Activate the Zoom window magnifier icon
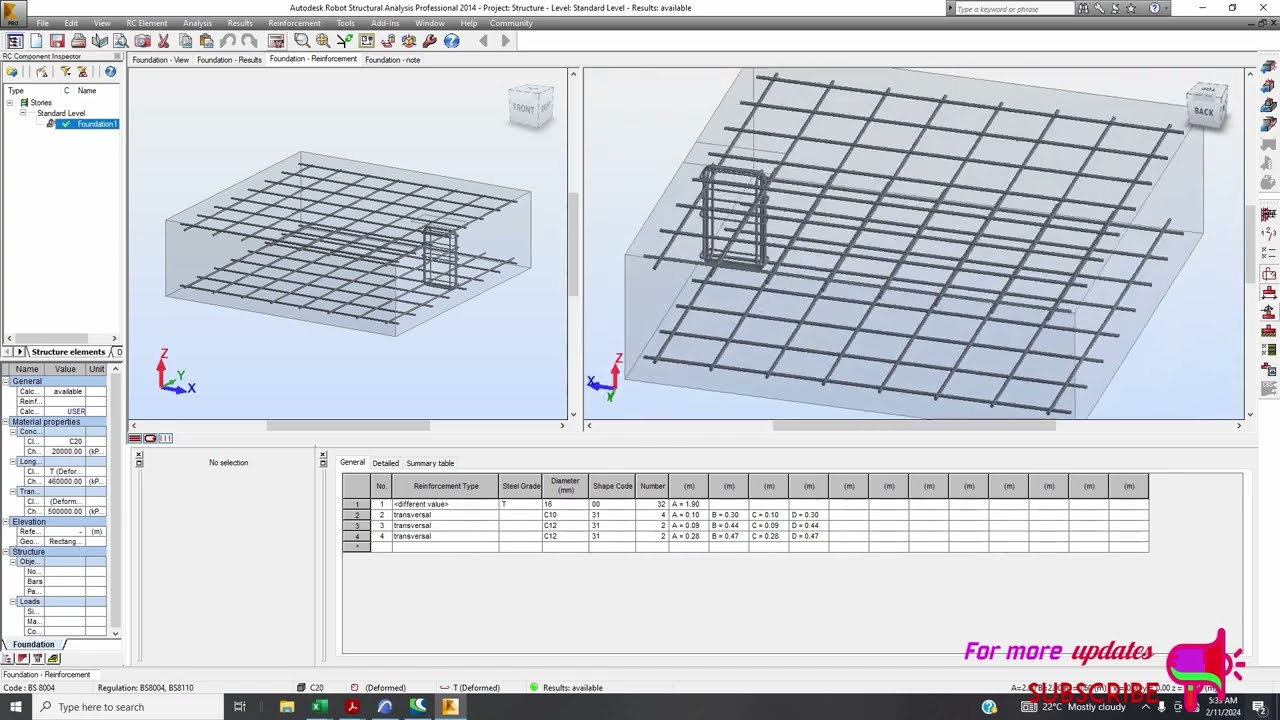The image size is (1280, 720). point(301,41)
